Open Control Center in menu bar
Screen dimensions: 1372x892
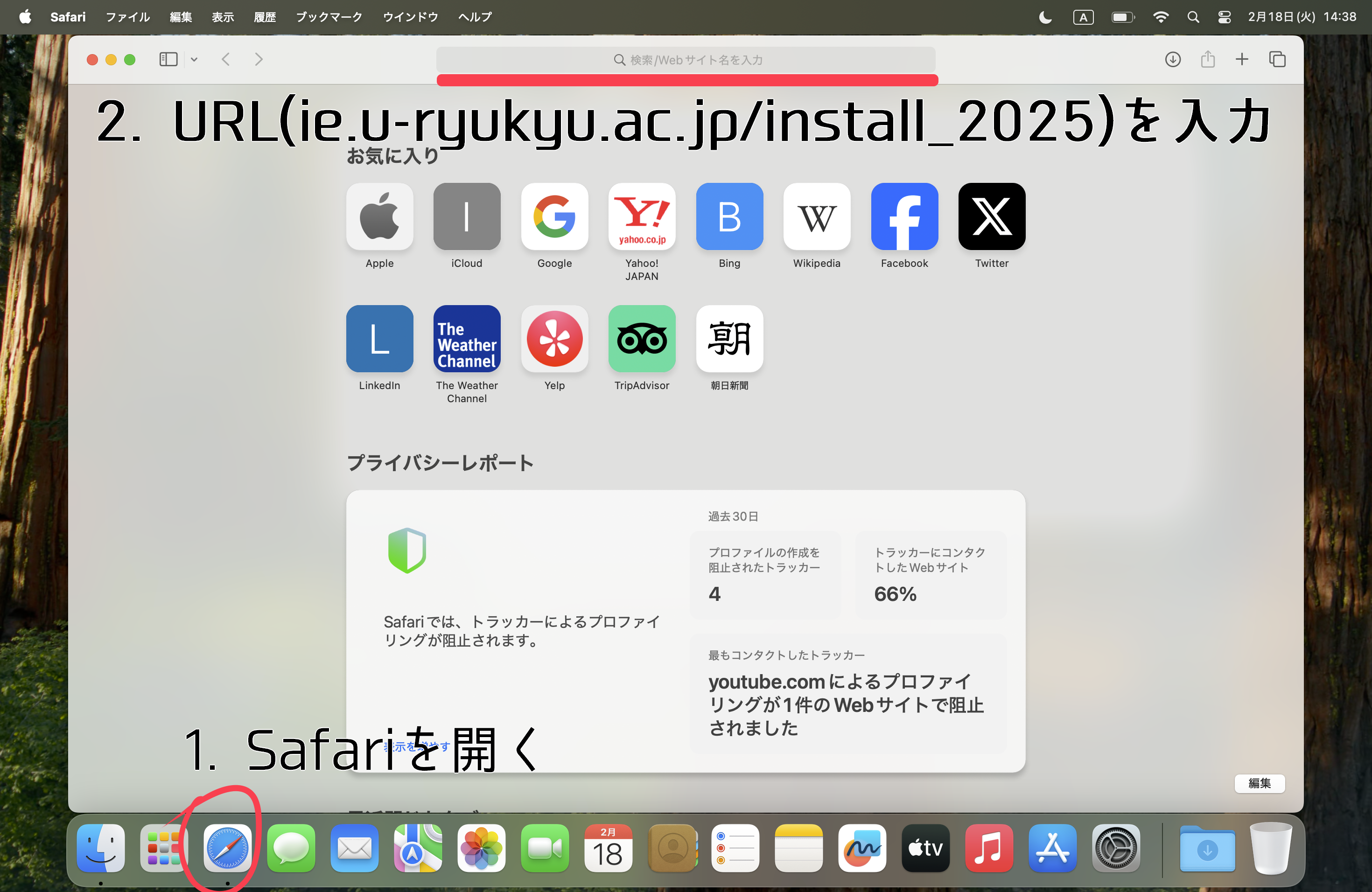tap(1224, 17)
